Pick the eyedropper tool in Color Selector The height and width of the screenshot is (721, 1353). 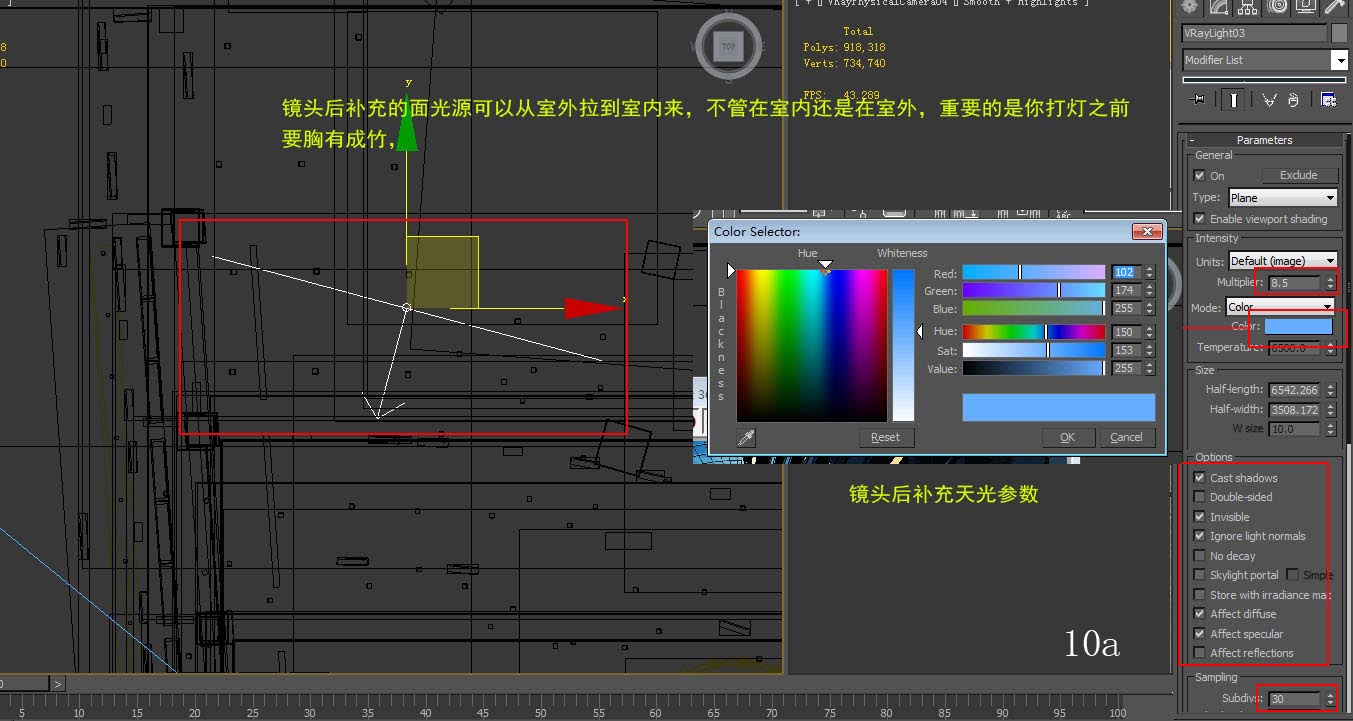click(x=746, y=437)
